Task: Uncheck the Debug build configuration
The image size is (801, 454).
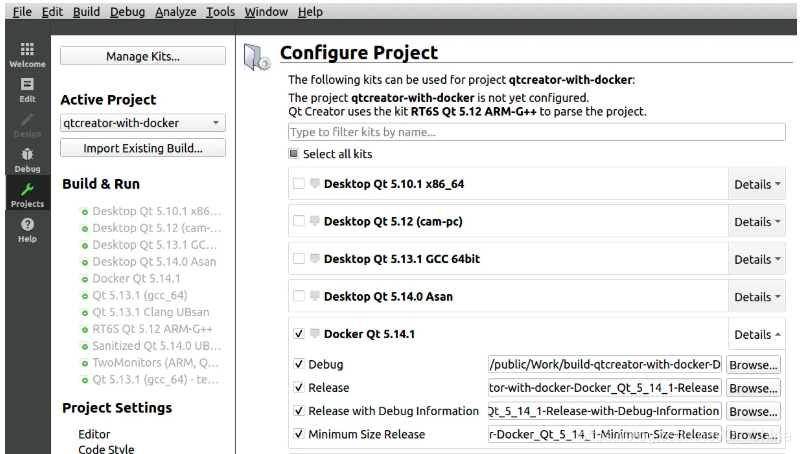Action: 299,364
